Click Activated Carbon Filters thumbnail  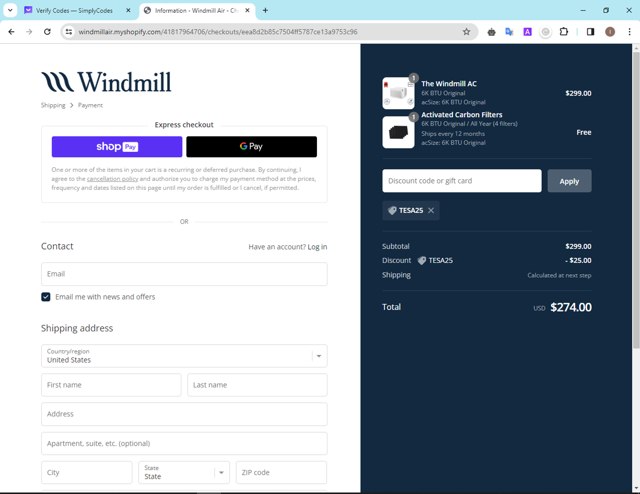point(398,132)
